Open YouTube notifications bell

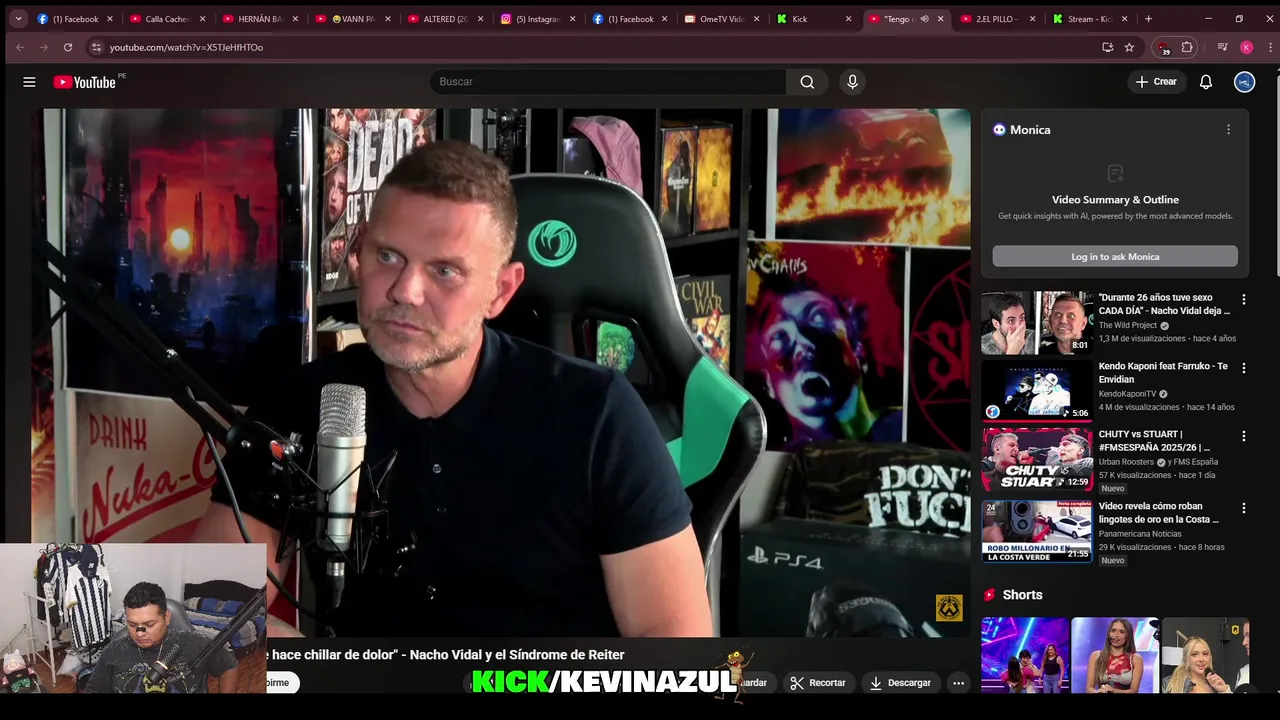coord(1206,82)
